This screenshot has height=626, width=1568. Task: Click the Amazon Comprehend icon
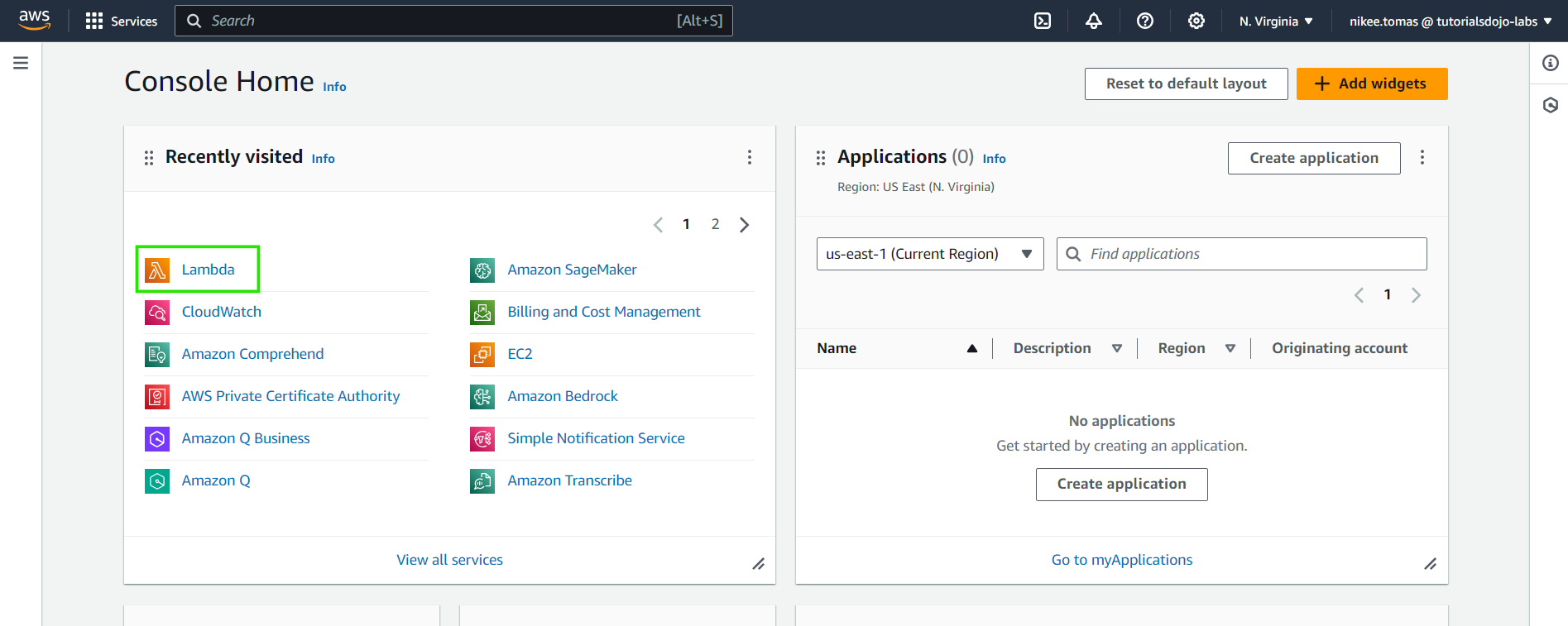point(157,354)
